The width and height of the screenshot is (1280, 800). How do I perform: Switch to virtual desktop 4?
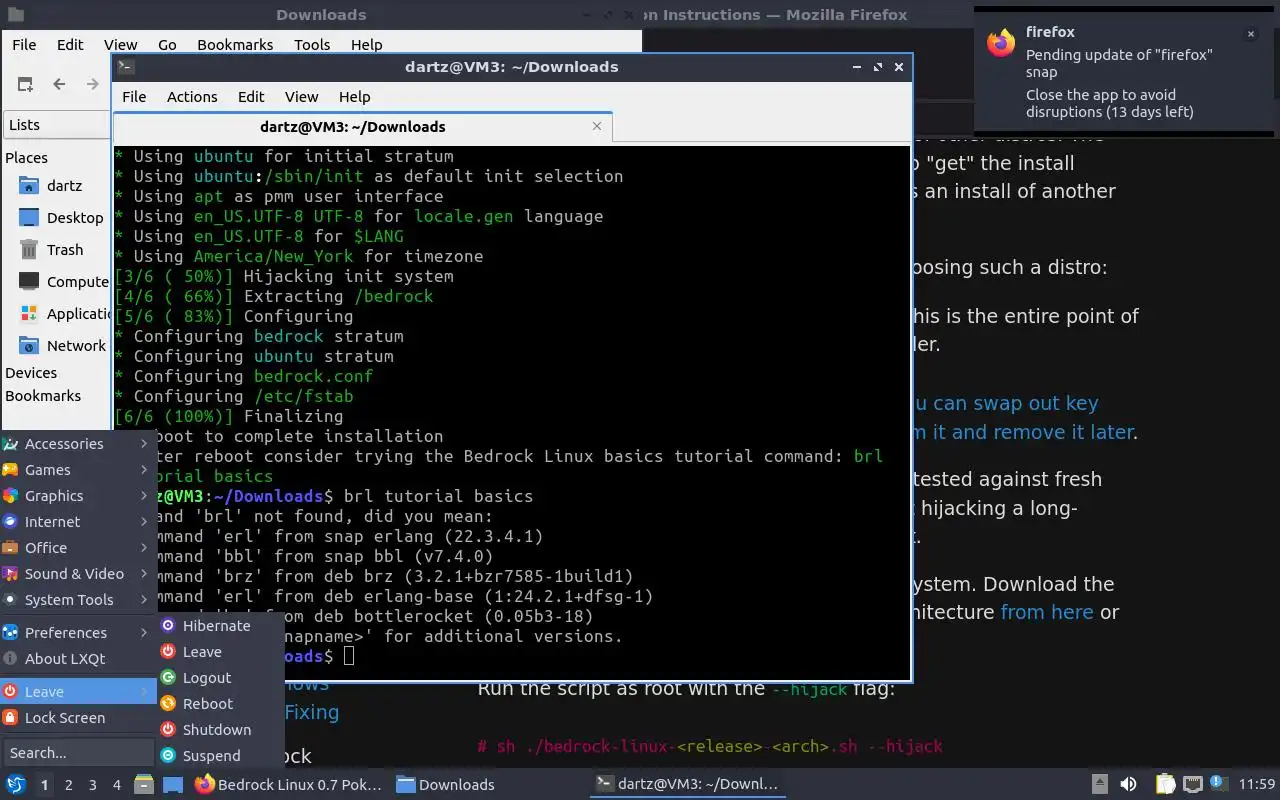[x=117, y=785]
